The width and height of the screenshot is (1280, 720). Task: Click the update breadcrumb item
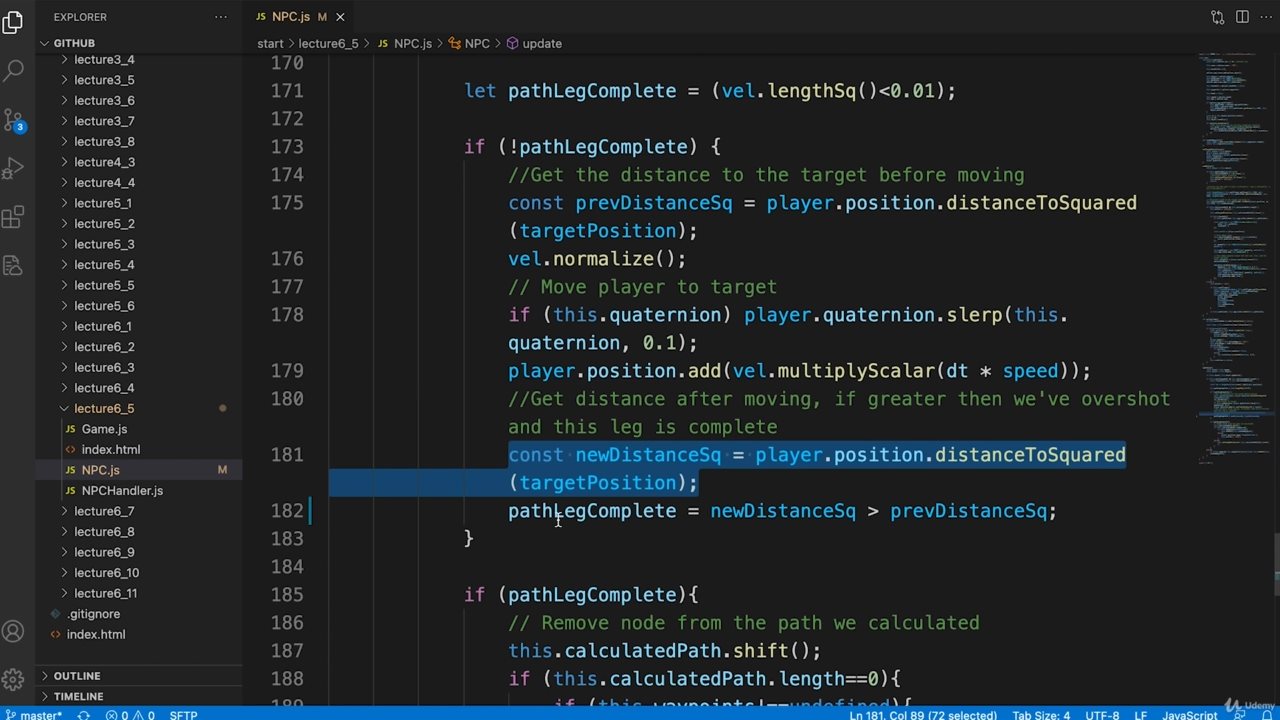(541, 44)
